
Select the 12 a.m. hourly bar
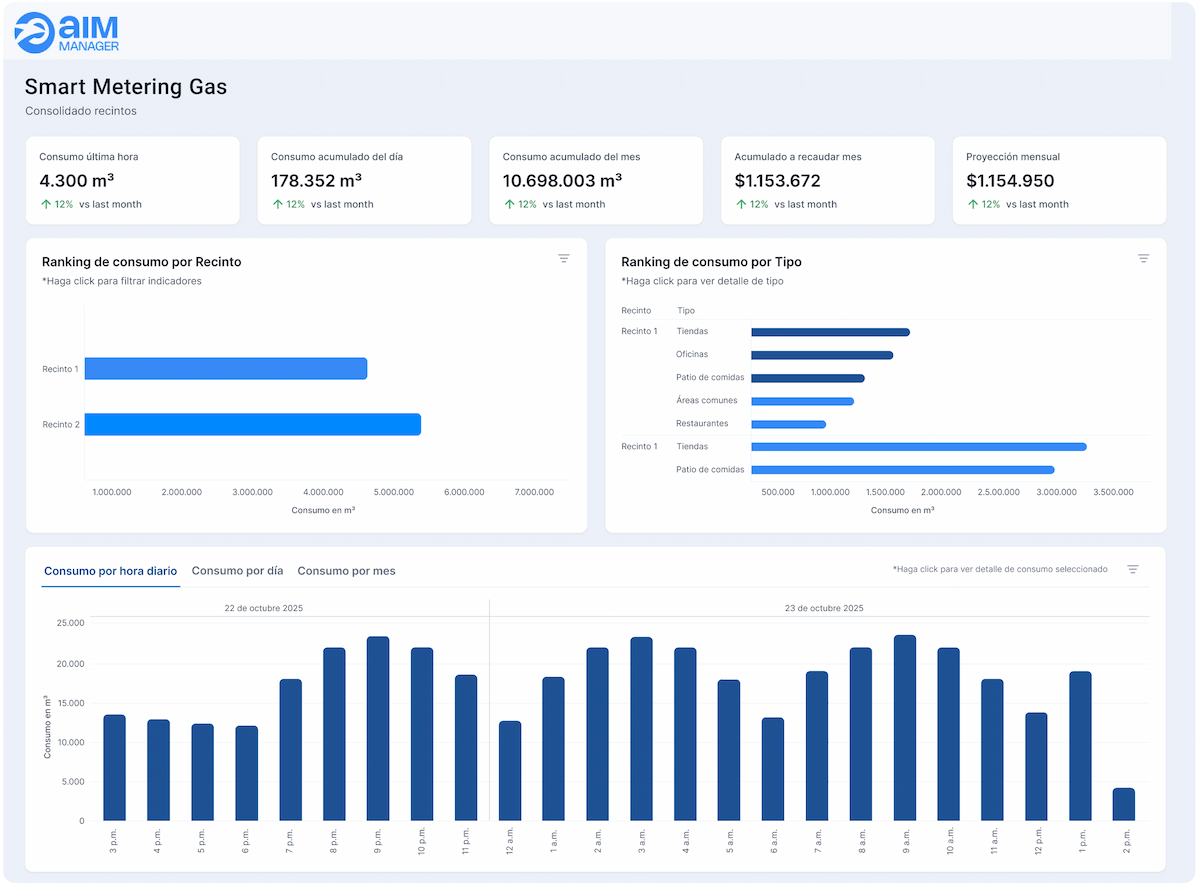coord(510,770)
